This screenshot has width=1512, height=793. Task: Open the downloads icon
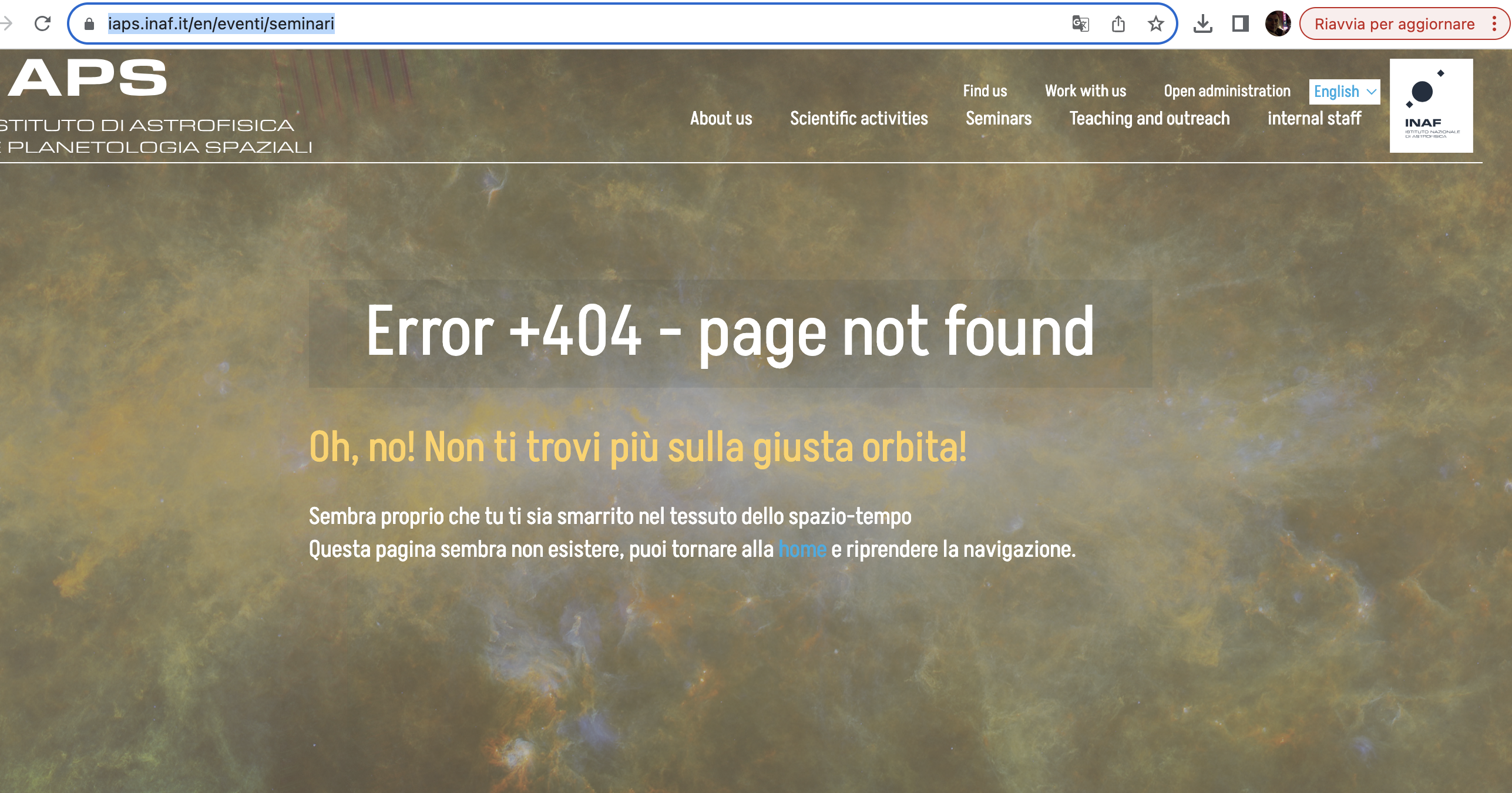click(1202, 23)
